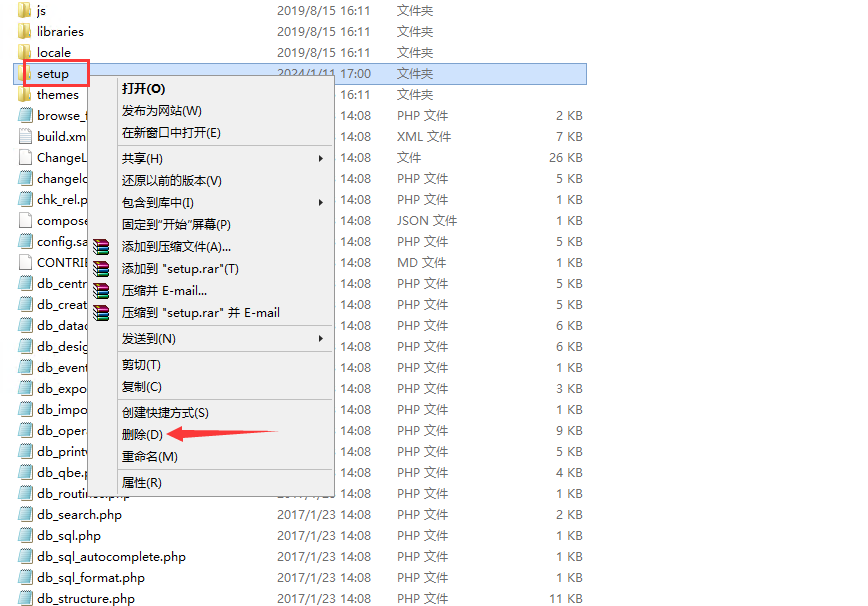Open 属性(R) from the context menu
The height and width of the screenshot is (606, 868).
(x=142, y=483)
